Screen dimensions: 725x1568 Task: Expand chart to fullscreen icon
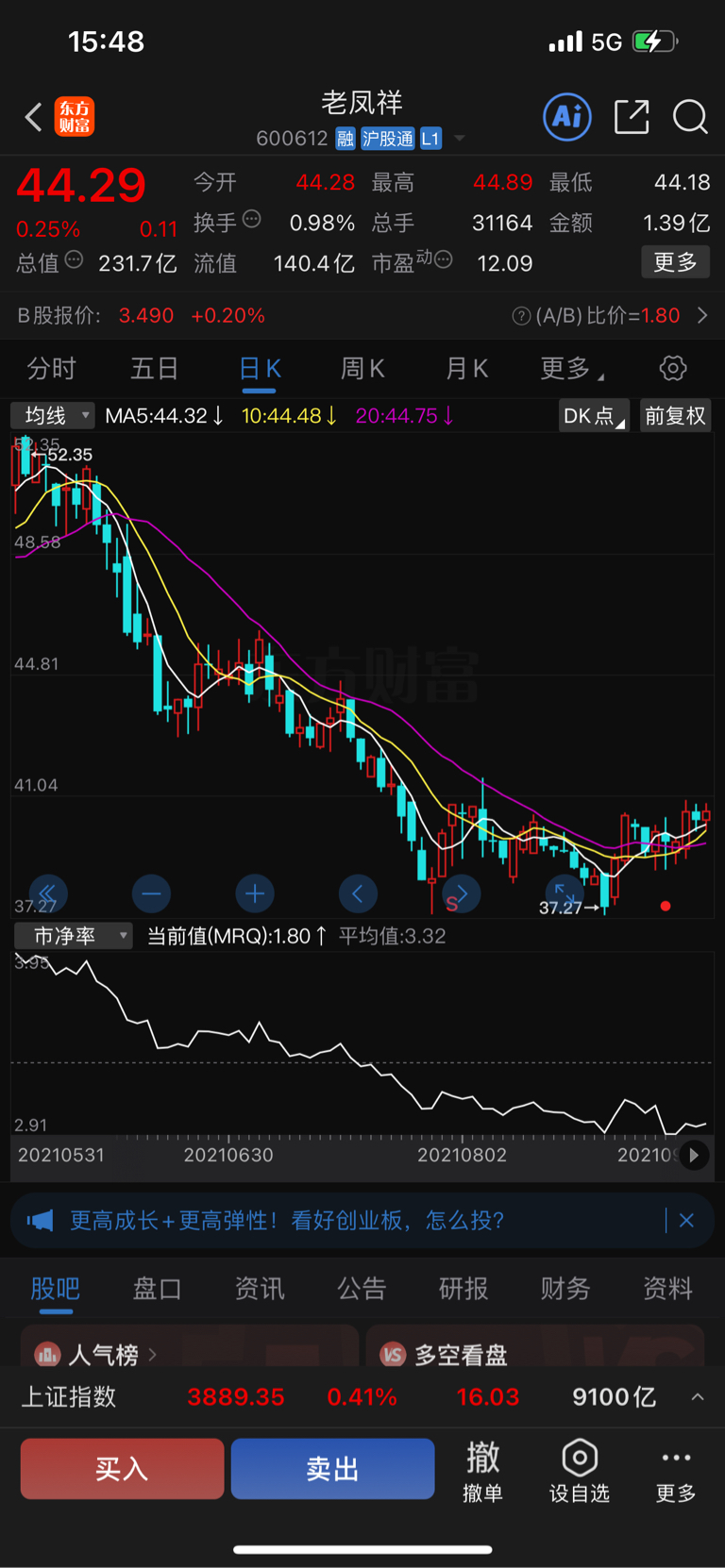click(x=565, y=893)
